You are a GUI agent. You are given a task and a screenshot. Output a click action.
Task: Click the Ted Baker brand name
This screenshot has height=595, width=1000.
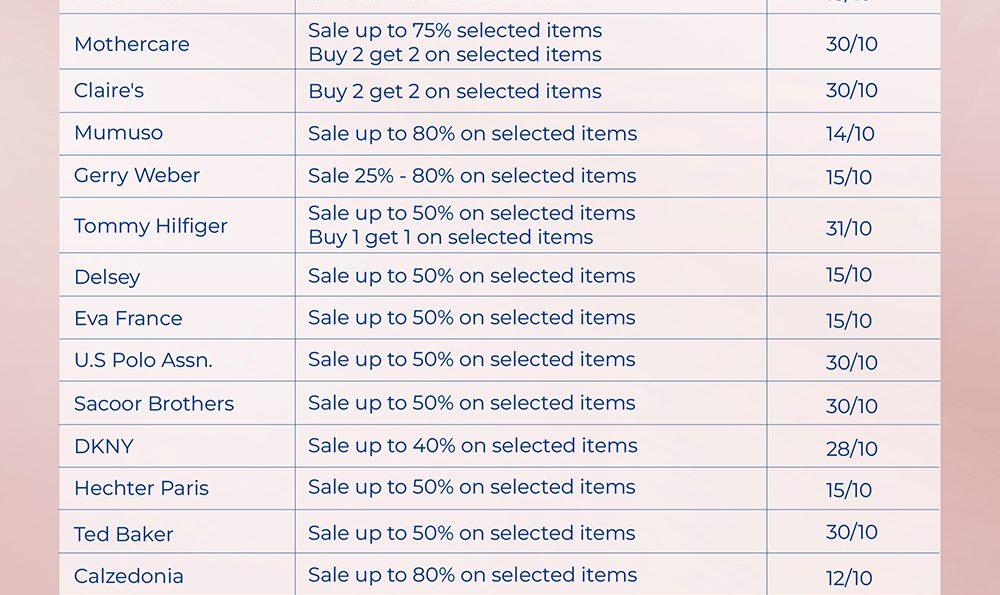pos(124,535)
